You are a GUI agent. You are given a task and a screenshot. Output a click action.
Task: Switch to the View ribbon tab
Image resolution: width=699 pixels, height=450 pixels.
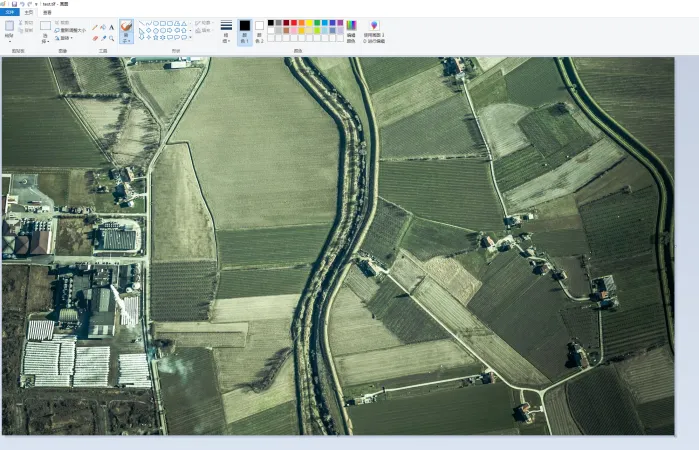tap(47, 12)
